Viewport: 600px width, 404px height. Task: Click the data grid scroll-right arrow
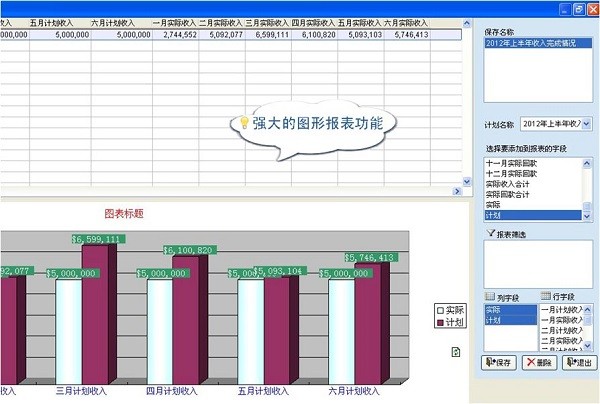tap(457, 191)
